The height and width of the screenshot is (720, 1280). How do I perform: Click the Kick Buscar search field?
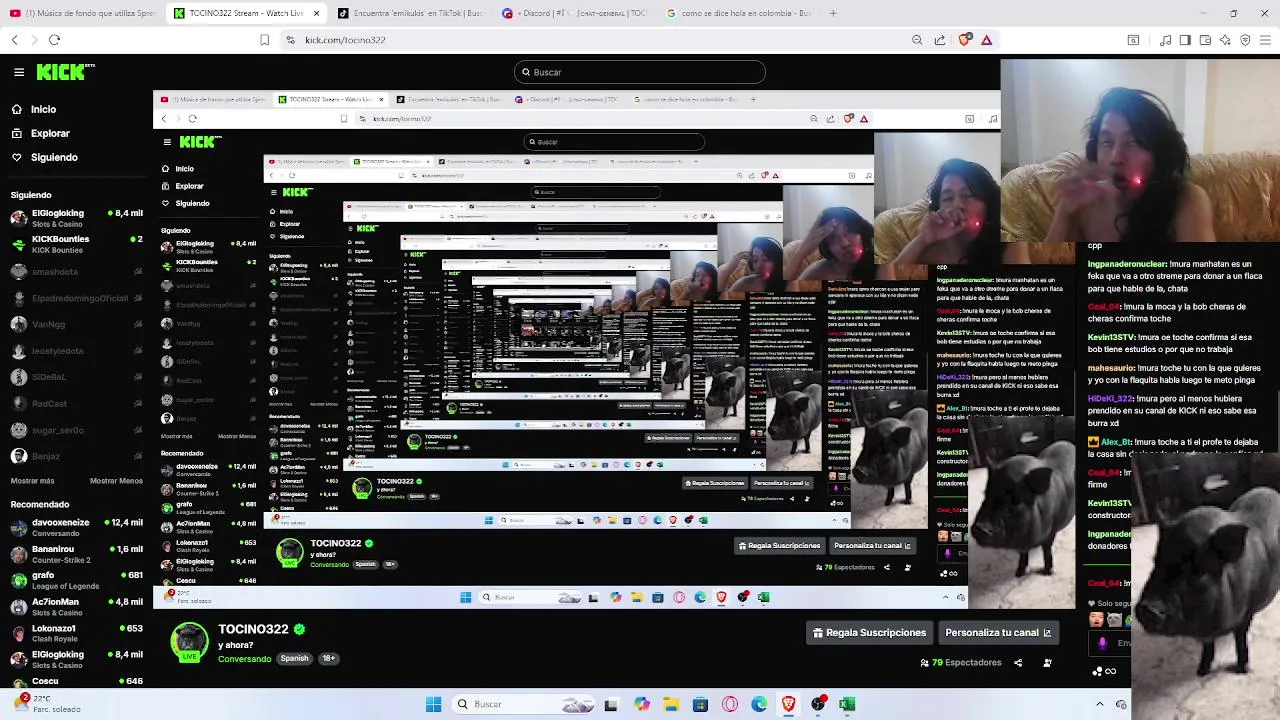point(640,72)
